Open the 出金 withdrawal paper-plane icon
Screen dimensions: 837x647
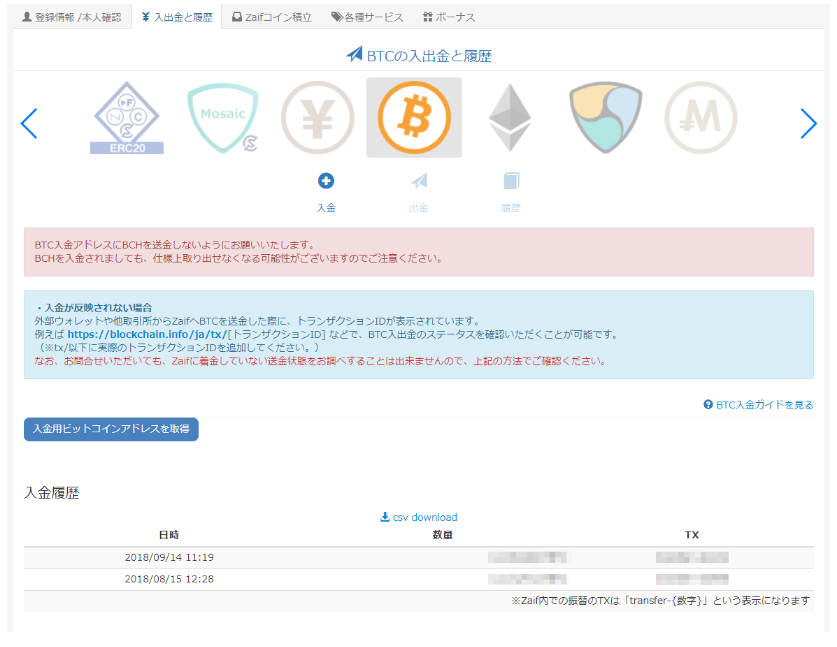pos(418,181)
